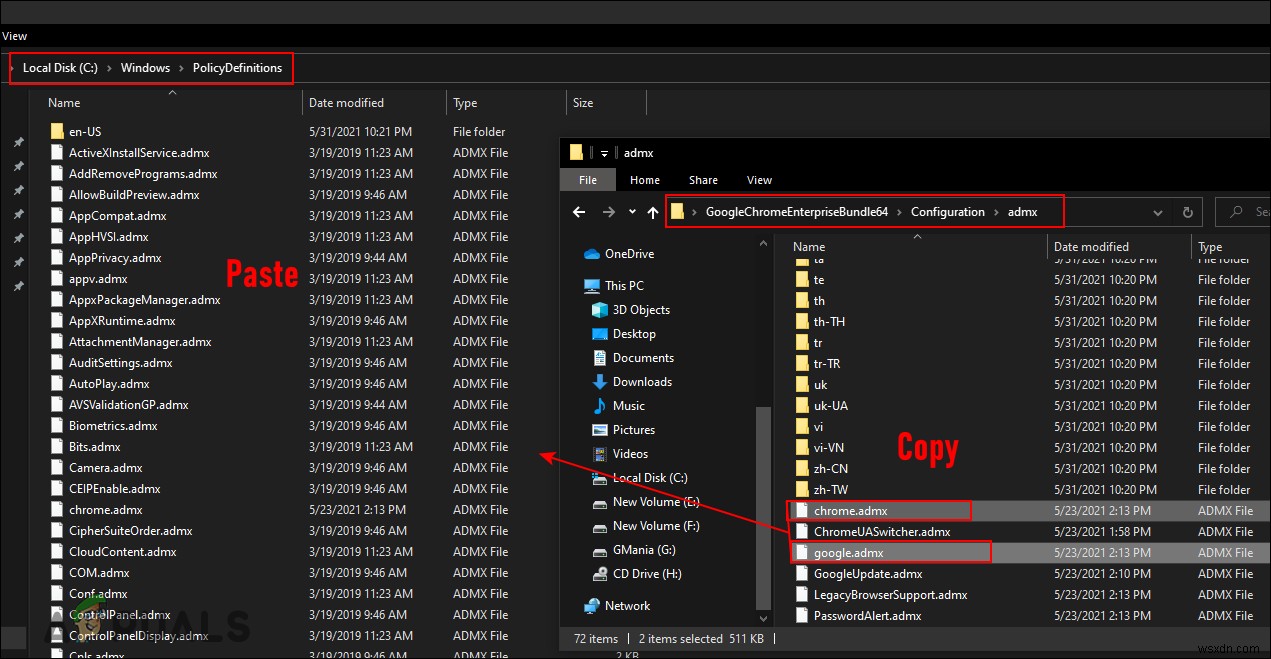This screenshot has height=659, width=1271.
Task: Open OneDrive in the navigation pane
Action: [629, 254]
